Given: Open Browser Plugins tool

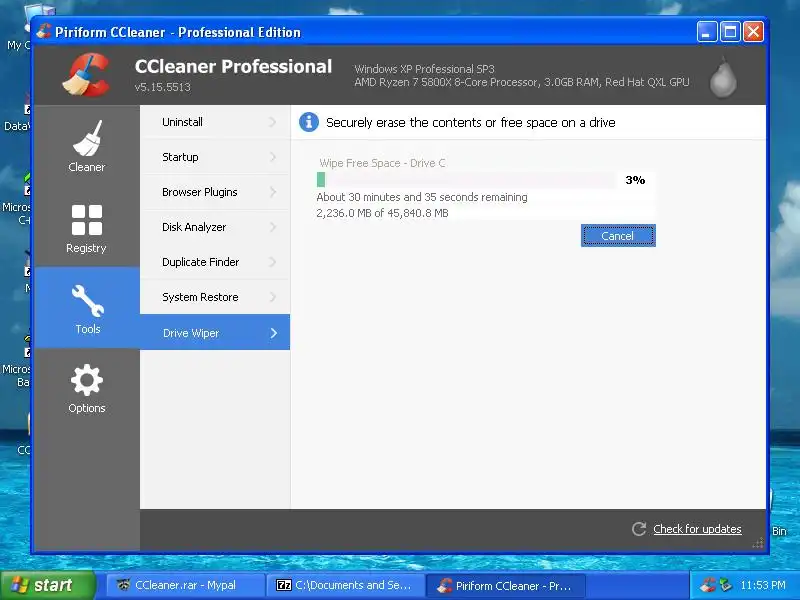Looking at the screenshot, I should click(x=215, y=192).
